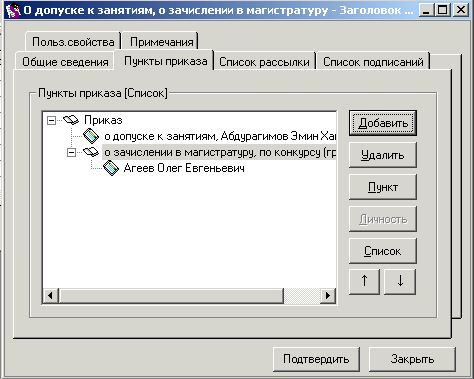Image resolution: width=474 pixels, height=379 pixels.
Task: Go to the Общие сведения tab
Action: pos(65,62)
